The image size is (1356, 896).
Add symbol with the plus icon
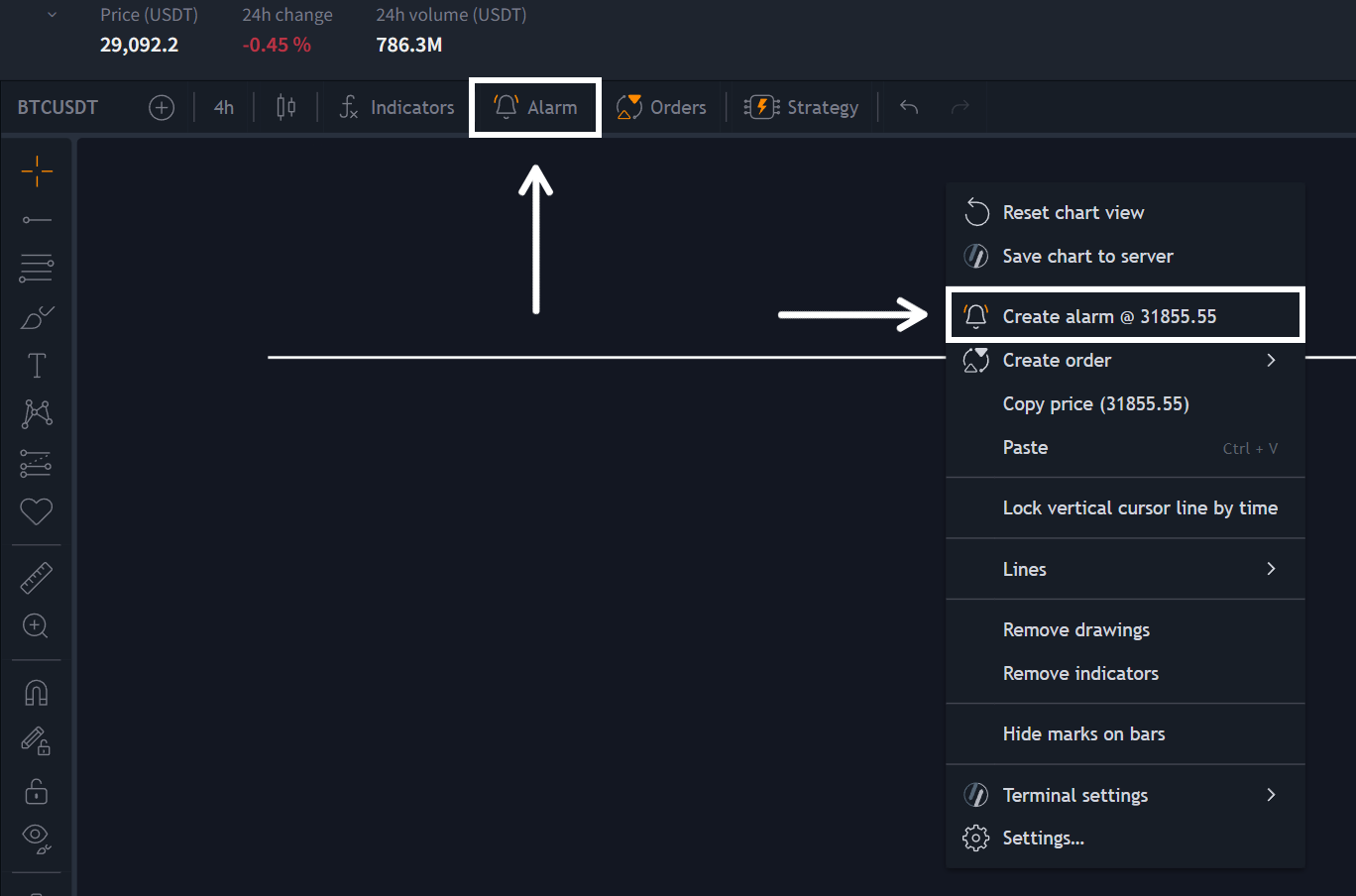pos(162,107)
